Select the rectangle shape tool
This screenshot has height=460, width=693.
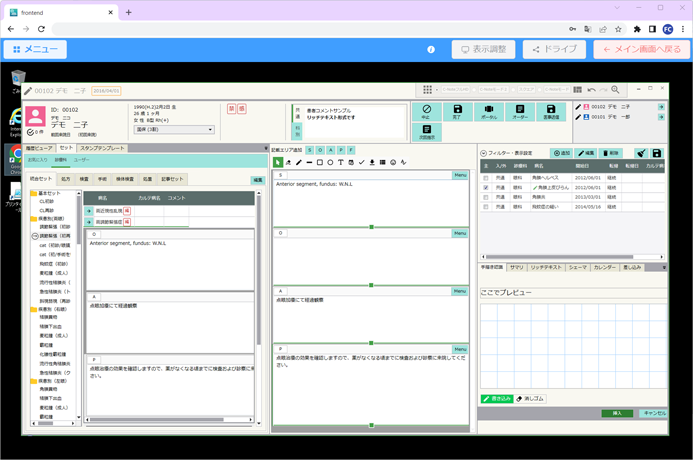(320, 162)
